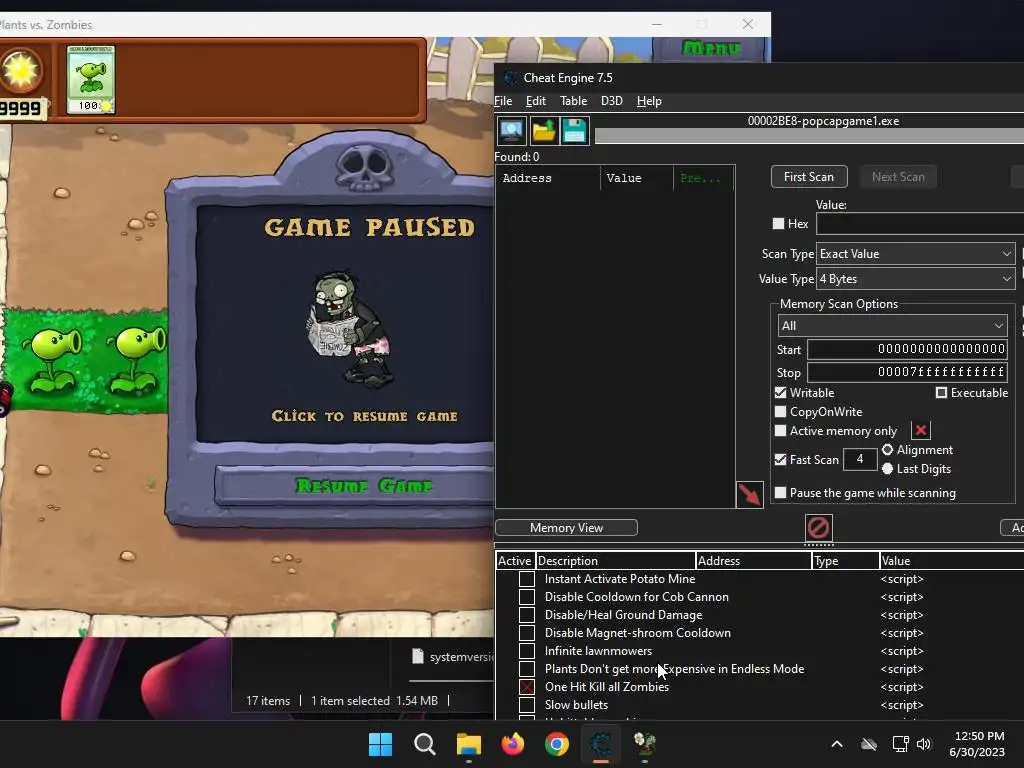The image size is (1024, 768).
Task: Select the Peashooter seed packet
Action: tap(91, 80)
